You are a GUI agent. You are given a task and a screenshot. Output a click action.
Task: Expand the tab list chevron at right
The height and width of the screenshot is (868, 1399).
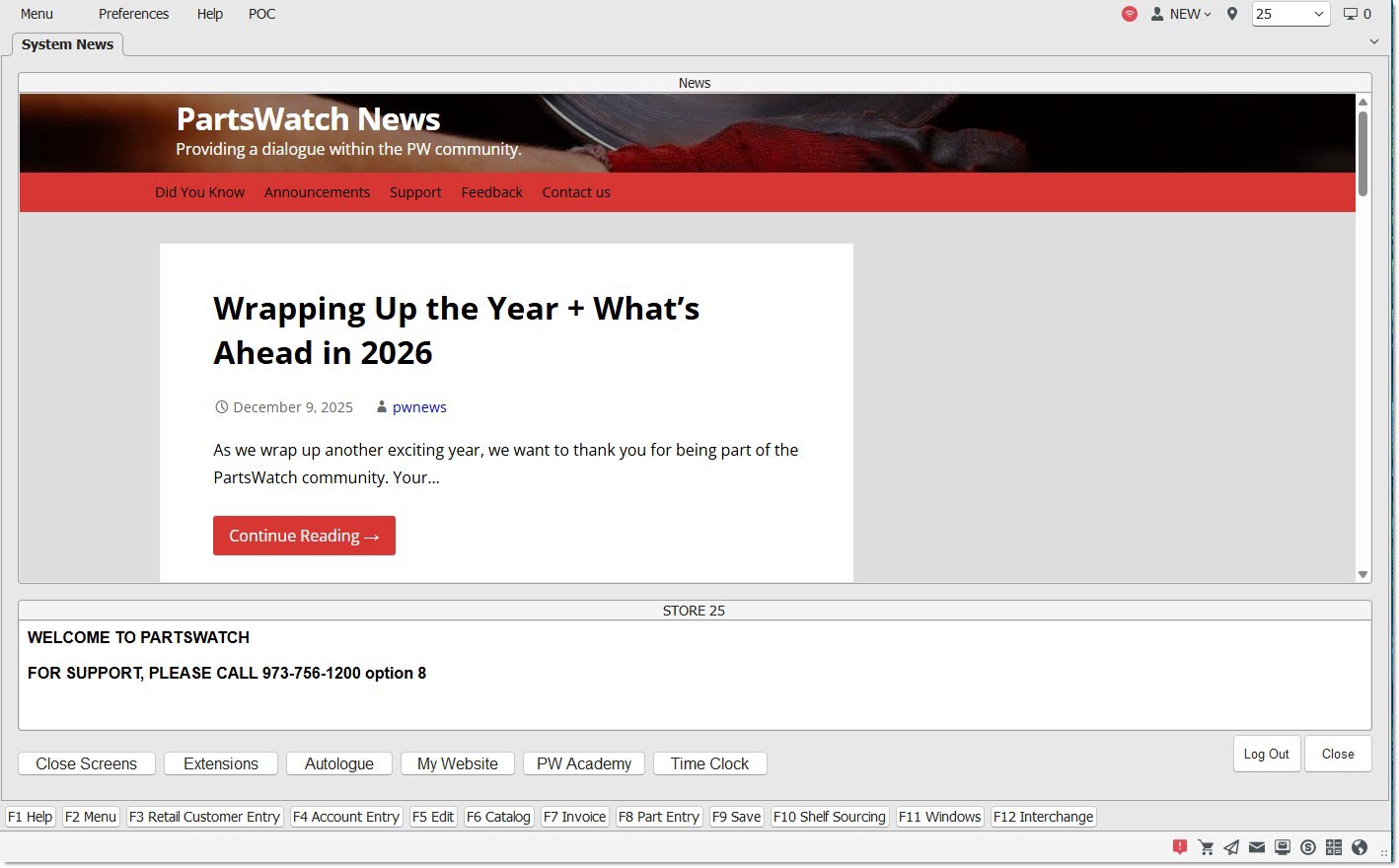point(1374,42)
